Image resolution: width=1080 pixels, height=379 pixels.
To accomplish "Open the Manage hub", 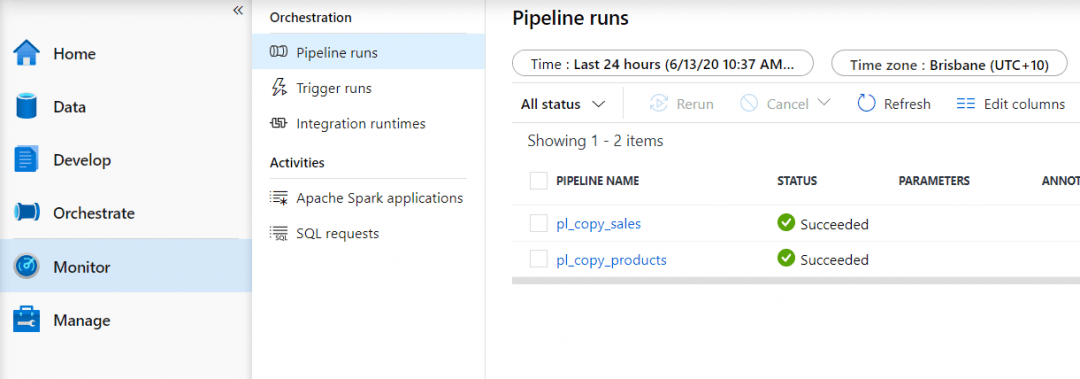I will (x=81, y=320).
